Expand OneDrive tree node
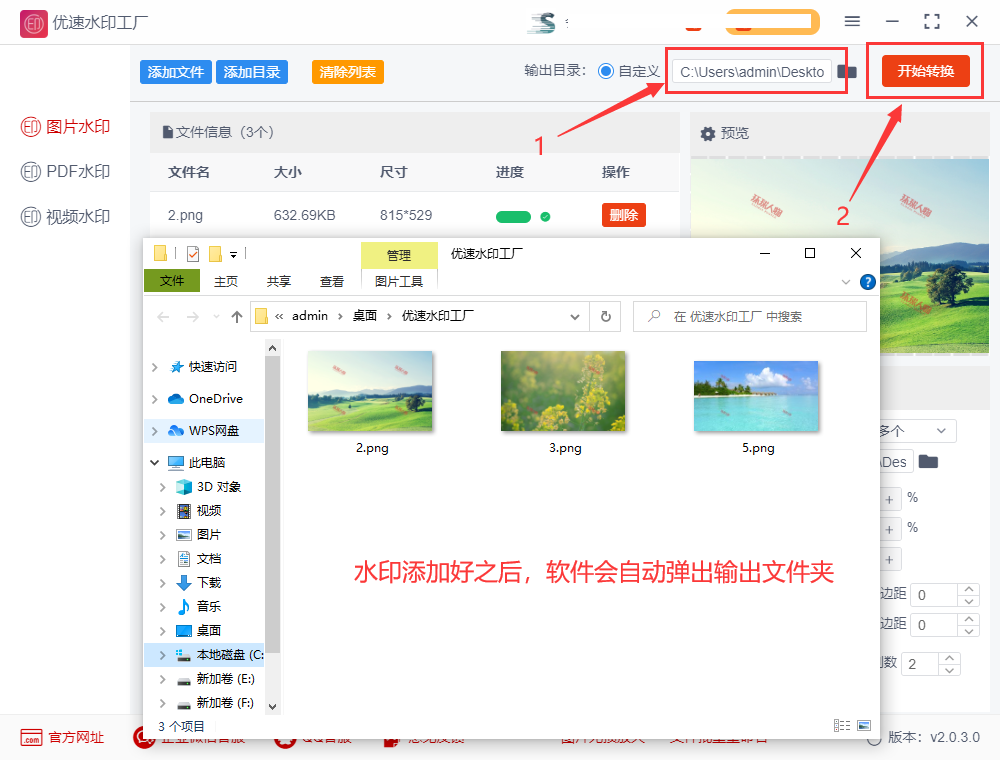 click(x=154, y=399)
